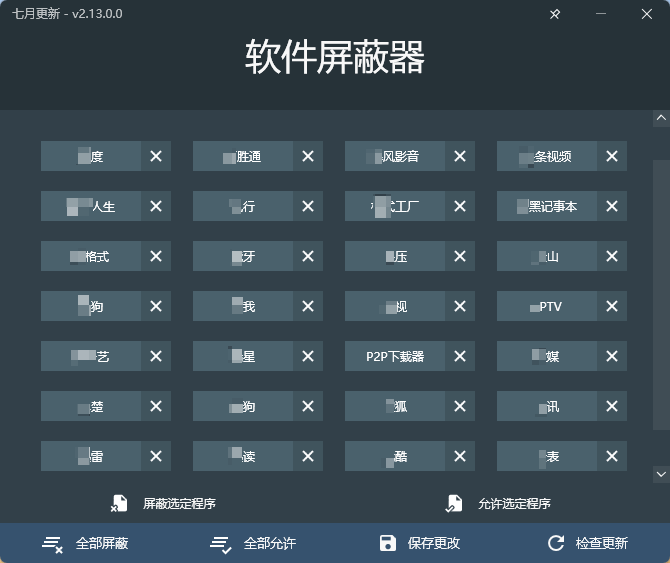Toggle the X next to 黑记事本
This screenshot has height=563, width=670.
click(612, 206)
